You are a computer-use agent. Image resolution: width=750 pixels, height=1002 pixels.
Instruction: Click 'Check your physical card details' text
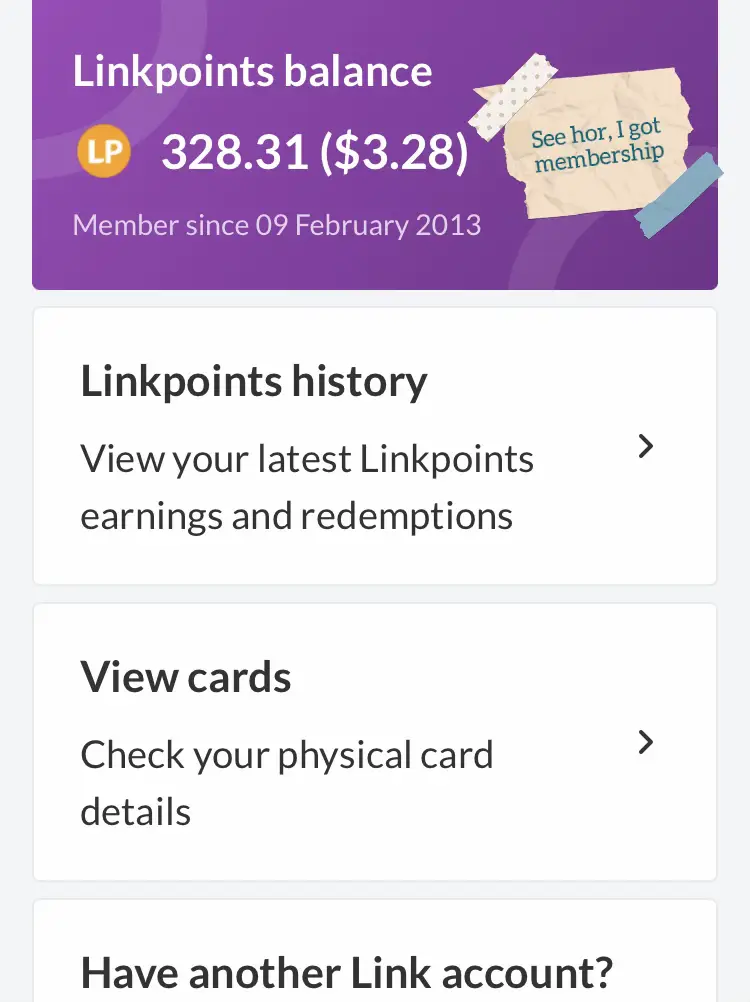(x=287, y=755)
